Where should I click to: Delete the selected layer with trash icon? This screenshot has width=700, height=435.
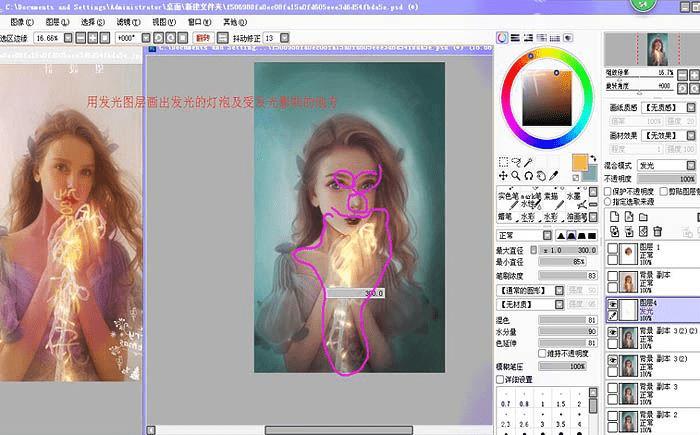point(658,231)
